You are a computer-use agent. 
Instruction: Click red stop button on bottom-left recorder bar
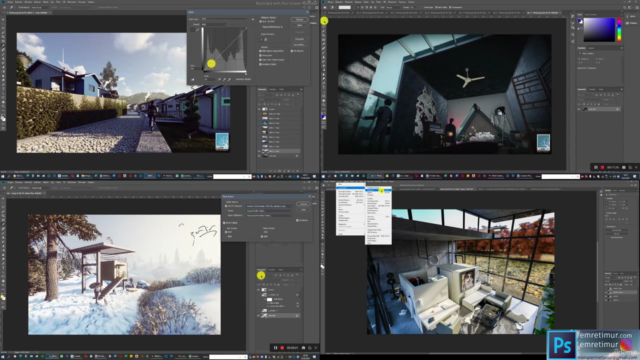pyautogui.click(x=282, y=348)
